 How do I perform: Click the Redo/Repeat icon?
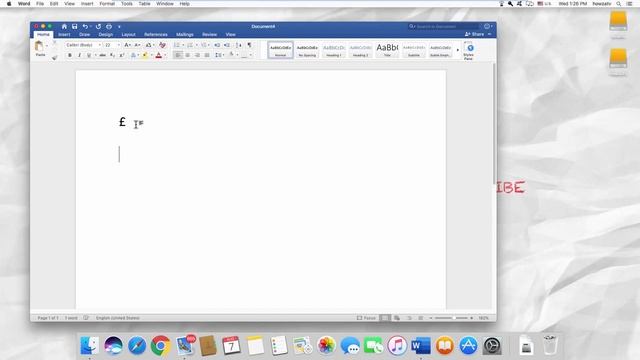[x=98, y=27]
